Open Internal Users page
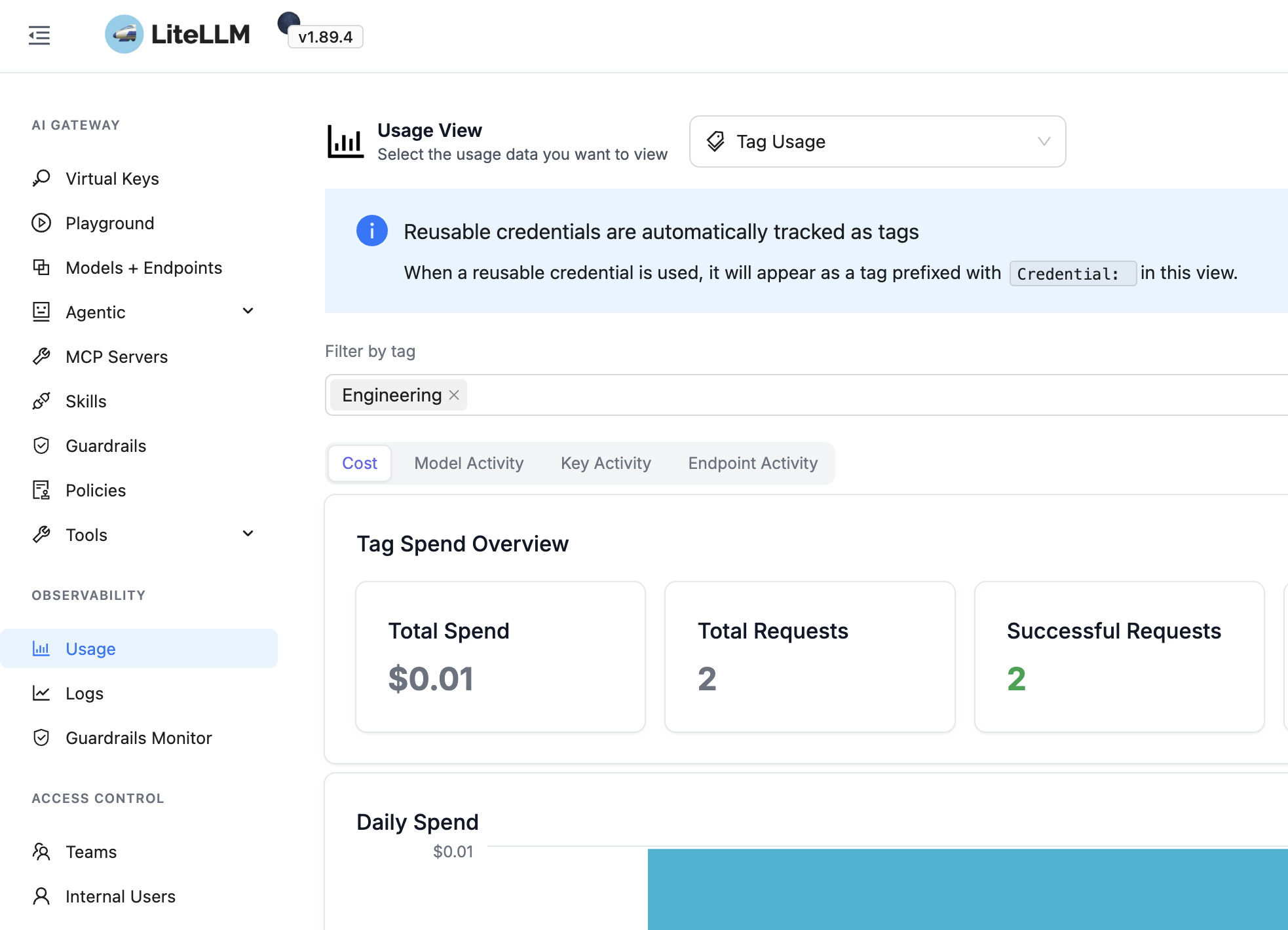This screenshot has height=930, width=1288. 139,896
